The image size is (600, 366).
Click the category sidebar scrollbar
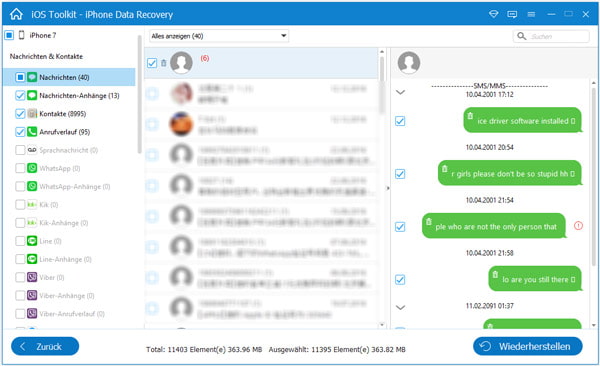139,95
